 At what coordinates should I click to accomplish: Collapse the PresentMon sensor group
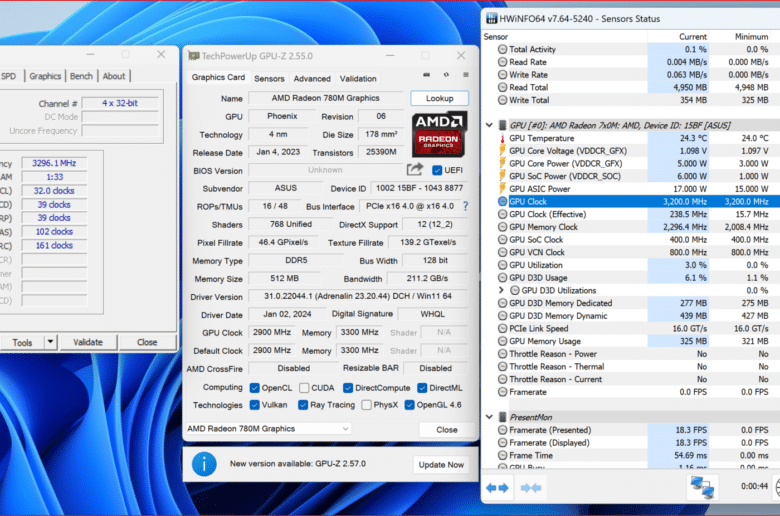489,417
